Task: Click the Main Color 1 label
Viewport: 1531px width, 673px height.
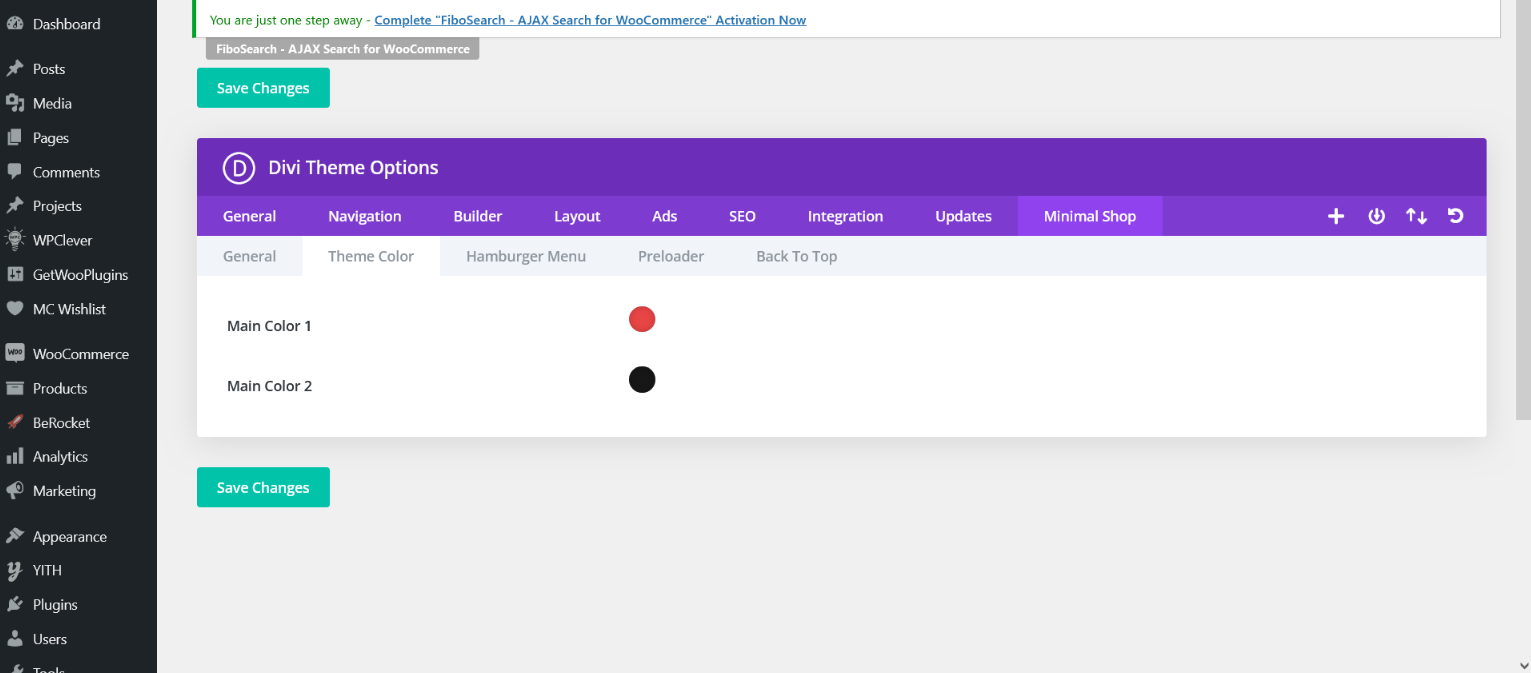Action: pos(269,326)
